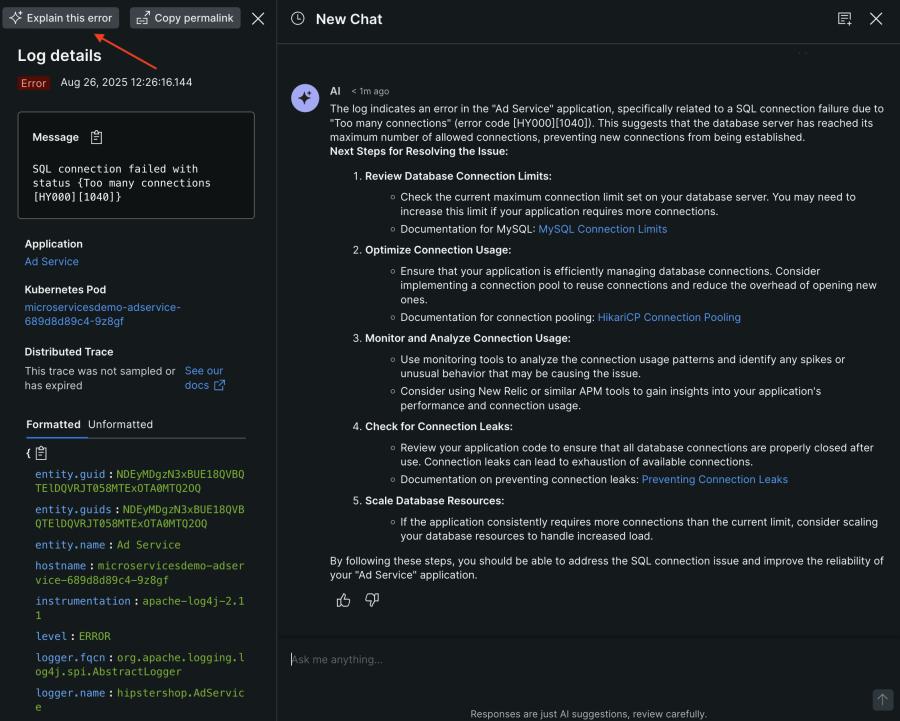
Task: Select the logger.name attribute key
Action: click(70, 693)
